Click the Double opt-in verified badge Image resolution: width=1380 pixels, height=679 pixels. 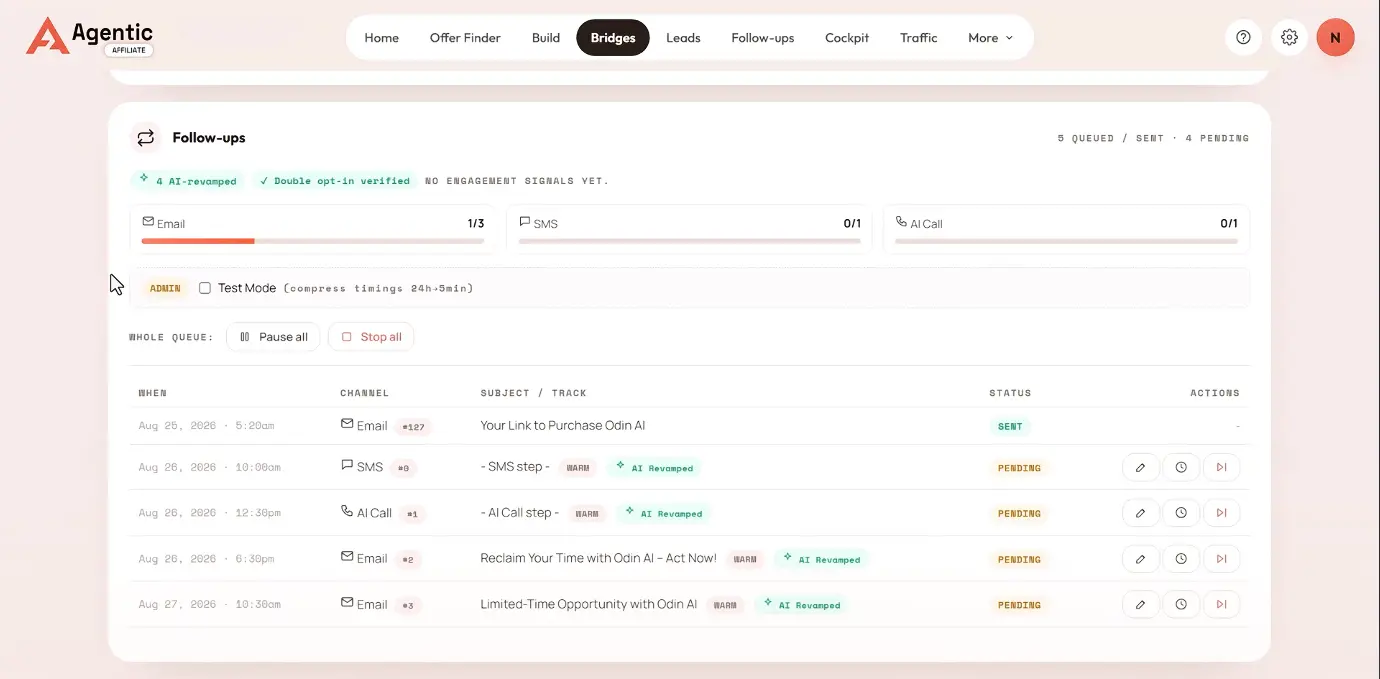(x=334, y=181)
